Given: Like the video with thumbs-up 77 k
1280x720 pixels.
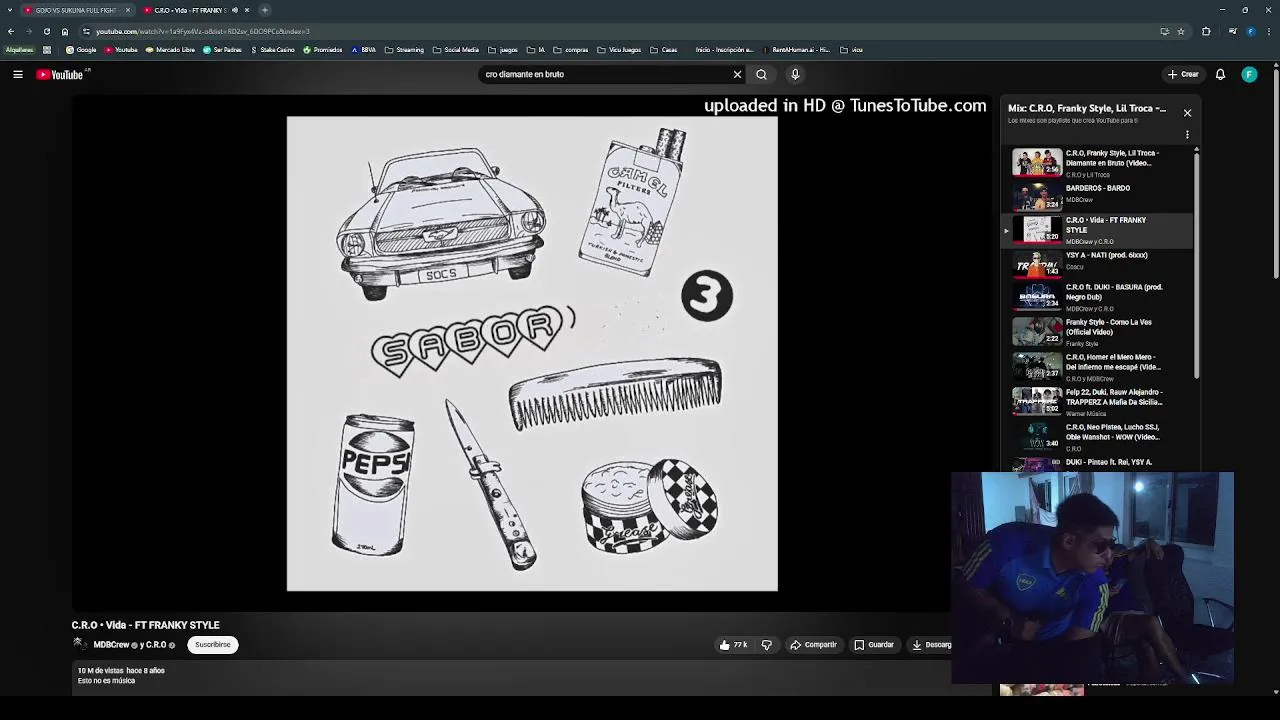Looking at the screenshot, I should click(x=734, y=645).
